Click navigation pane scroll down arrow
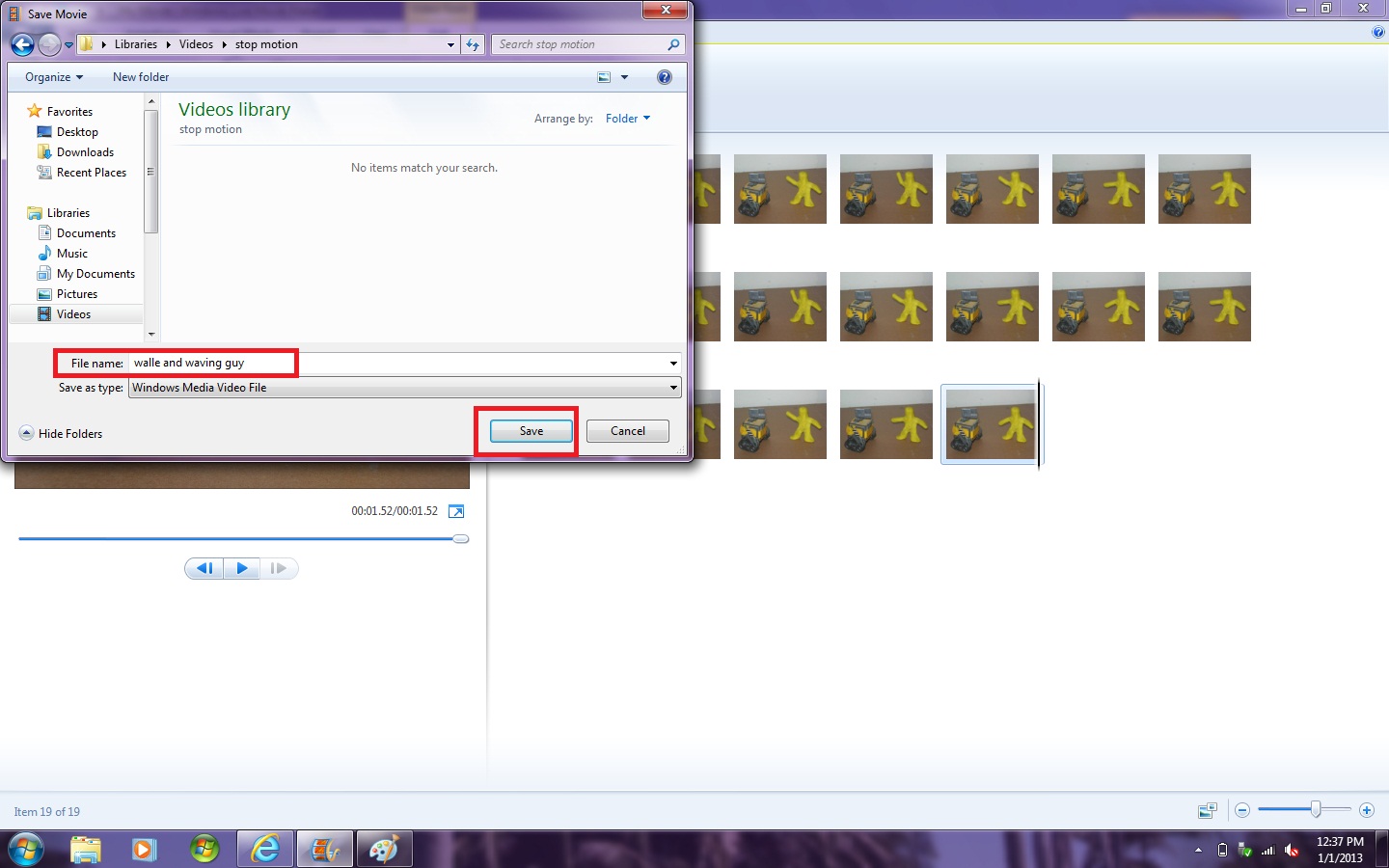 [x=151, y=334]
